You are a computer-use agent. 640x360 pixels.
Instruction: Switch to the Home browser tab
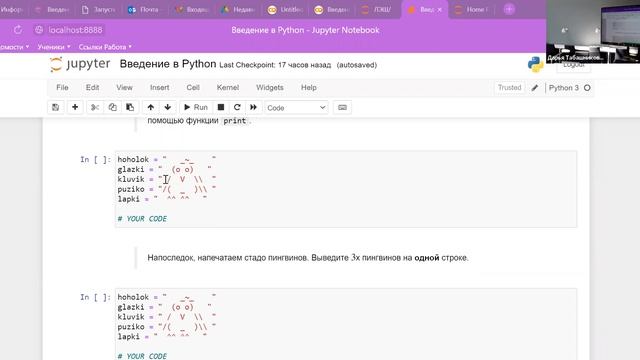471,9
